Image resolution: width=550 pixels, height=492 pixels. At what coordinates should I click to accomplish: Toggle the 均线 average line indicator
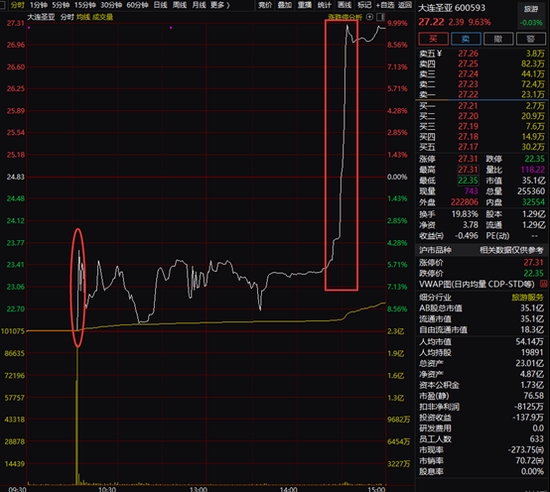coord(83,17)
